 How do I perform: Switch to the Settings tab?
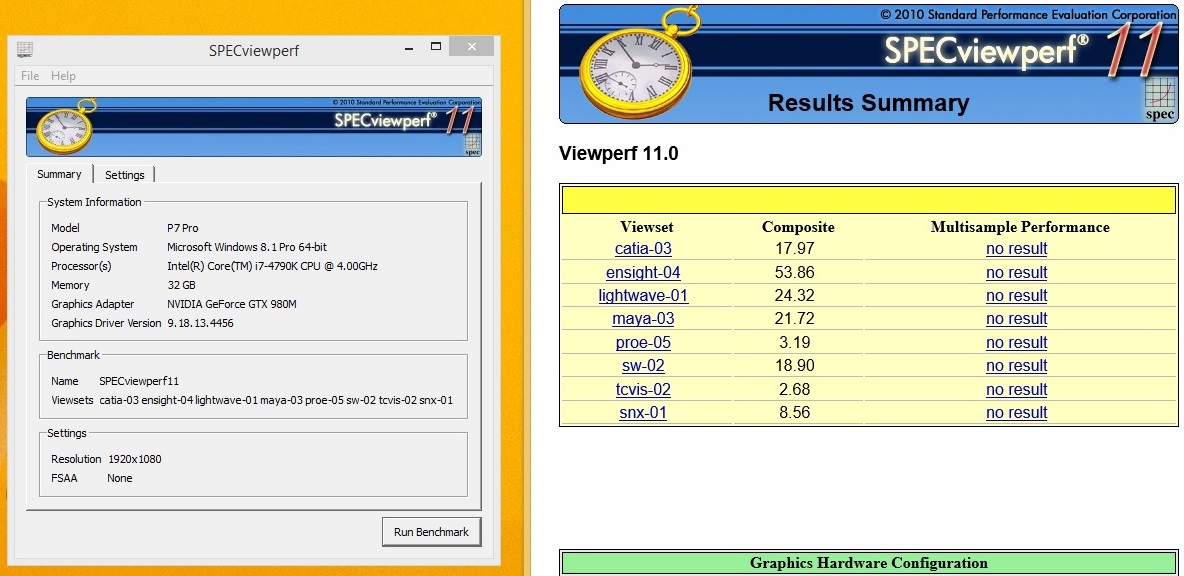(x=125, y=175)
